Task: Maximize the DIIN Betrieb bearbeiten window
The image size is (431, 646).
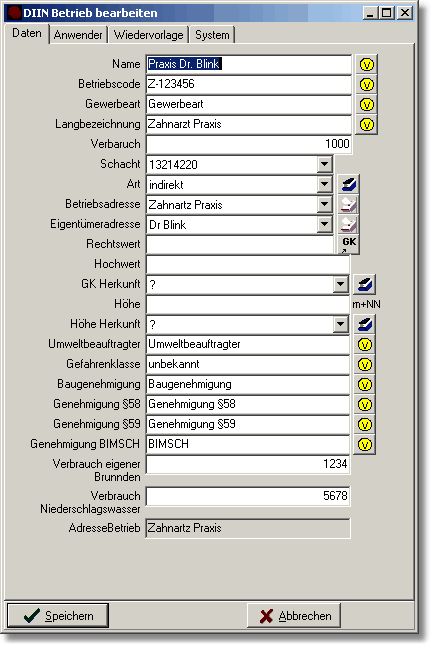Action: click(x=387, y=13)
